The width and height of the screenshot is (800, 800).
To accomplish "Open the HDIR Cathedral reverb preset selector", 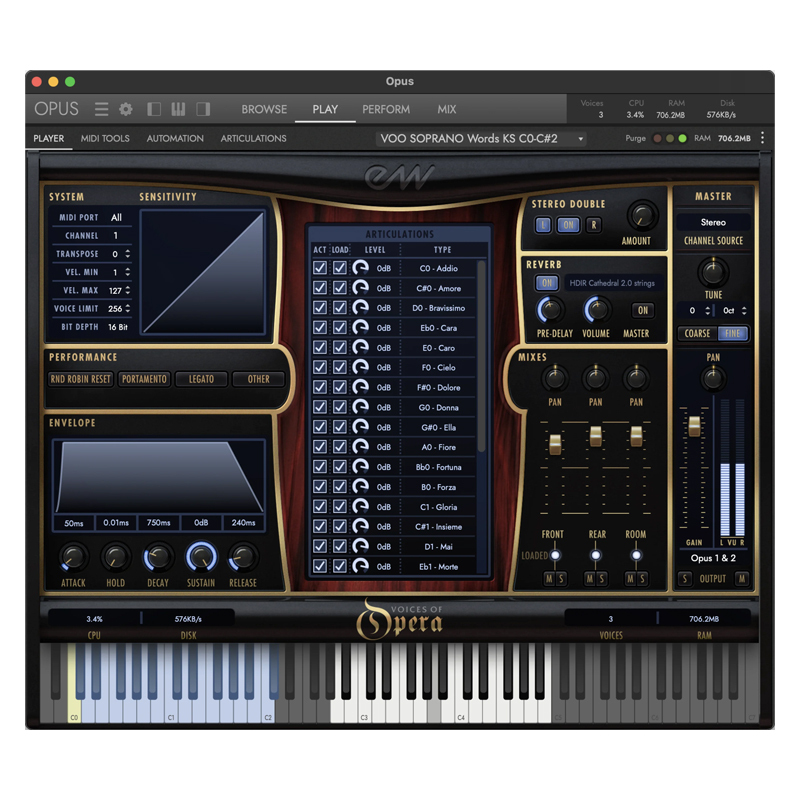I will [x=612, y=283].
